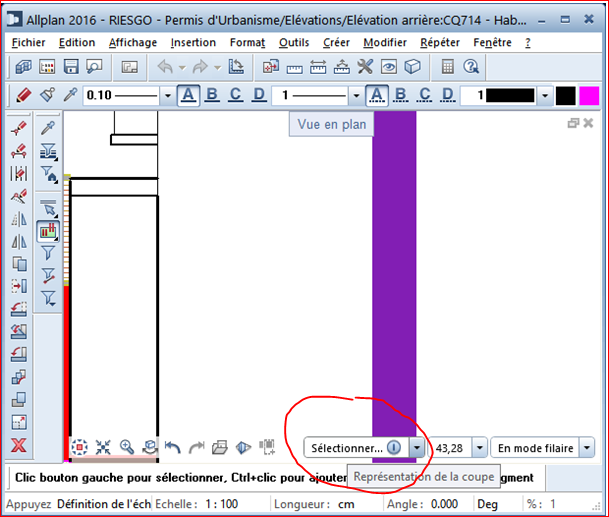This screenshot has width=609, height=517.
Task: Toggle line type favorite A
Action: click(x=377, y=95)
